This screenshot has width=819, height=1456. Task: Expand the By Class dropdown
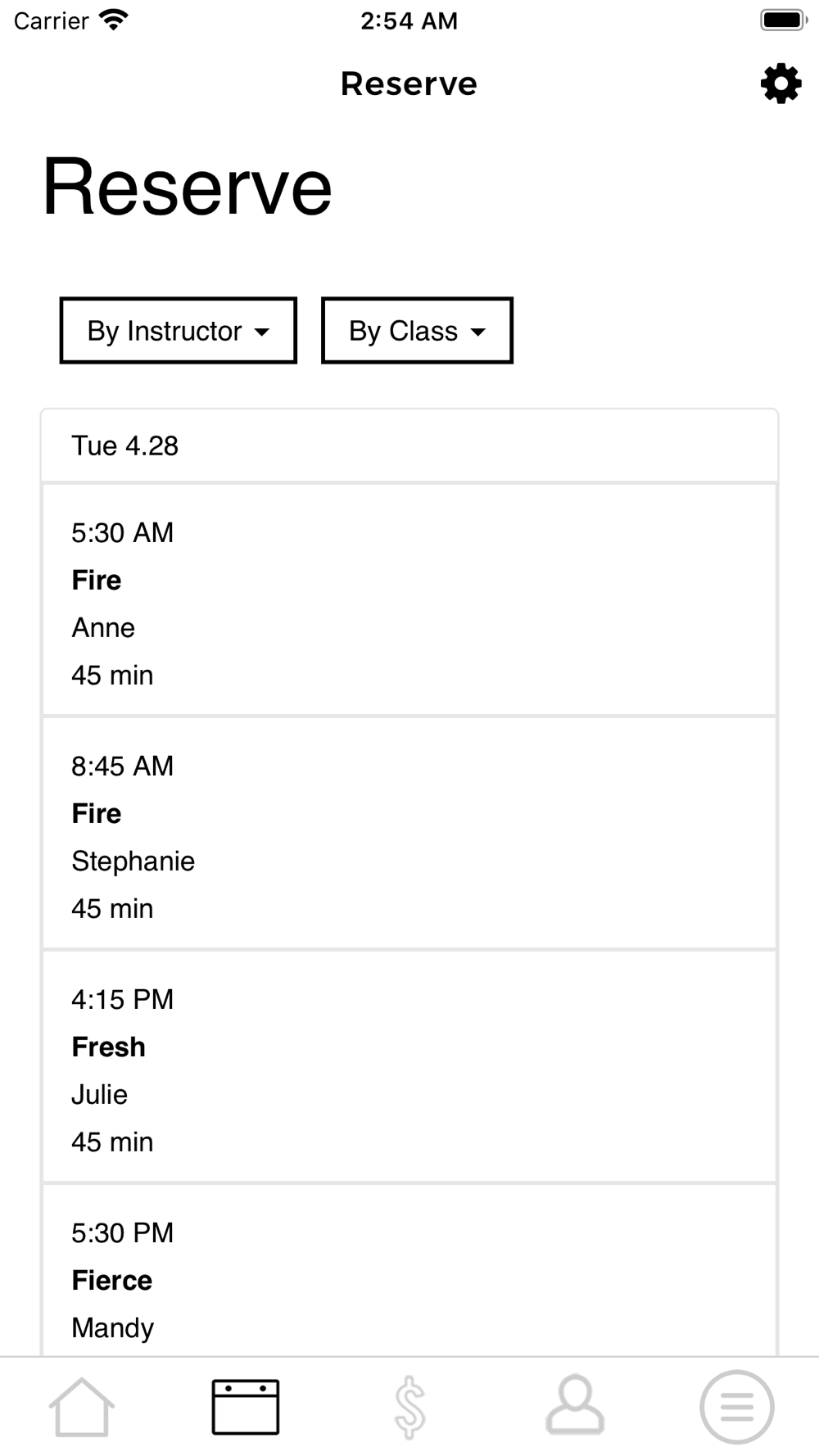tap(418, 331)
